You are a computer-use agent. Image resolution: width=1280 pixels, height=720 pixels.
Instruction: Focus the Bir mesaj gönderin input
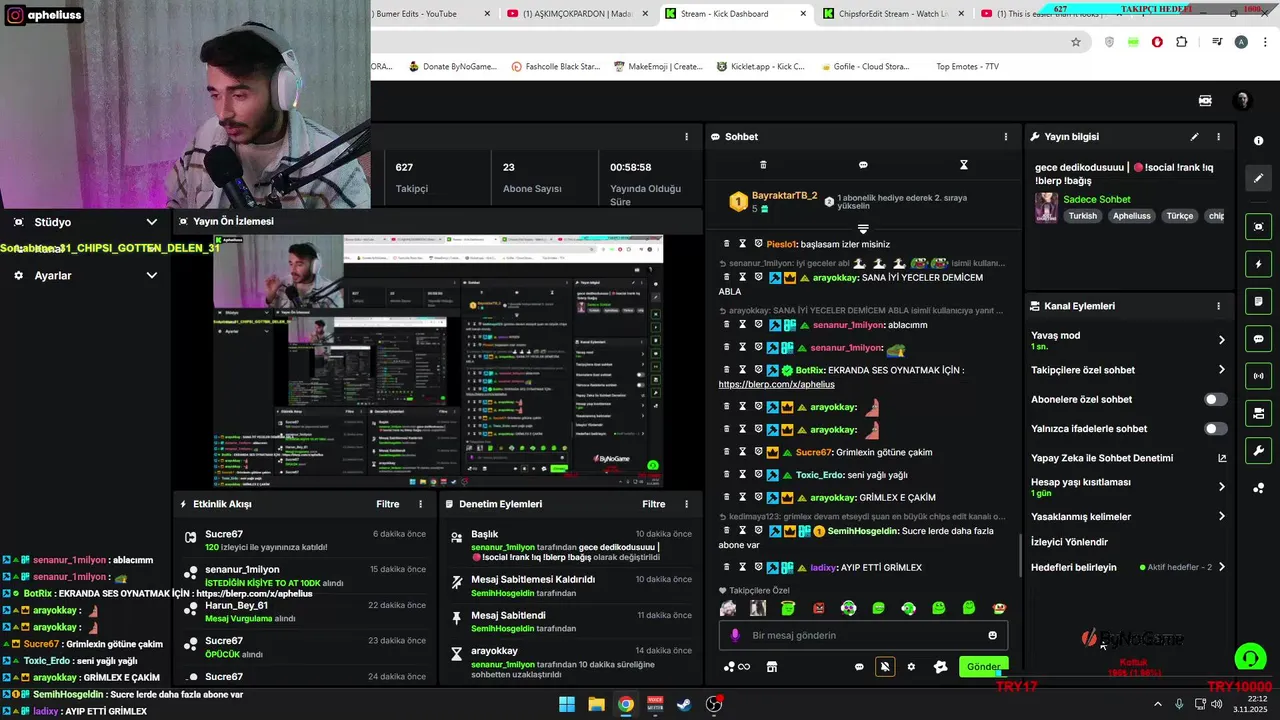coord(863,635)
